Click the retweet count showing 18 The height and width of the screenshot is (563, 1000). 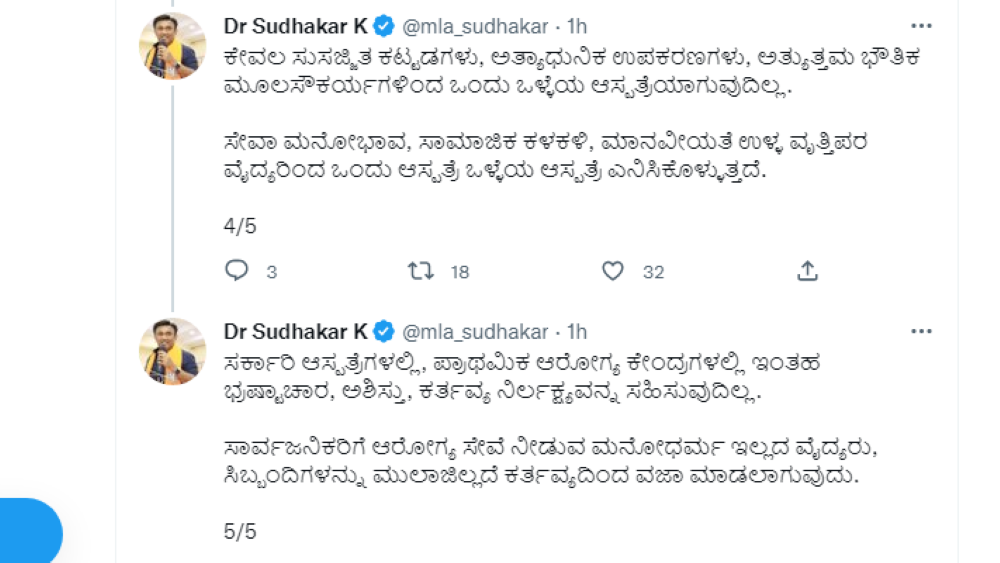pos(459,272)
